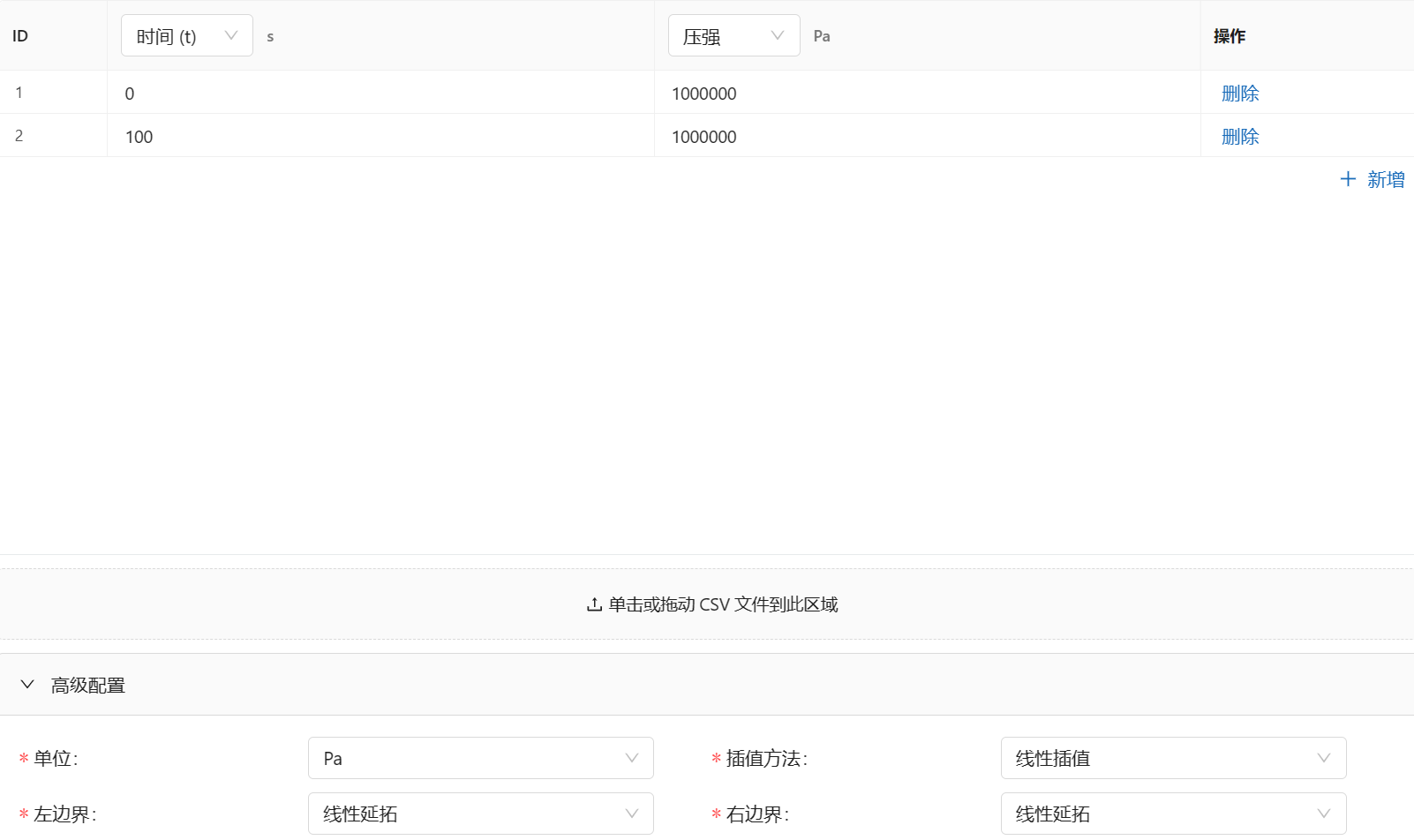
Task: Click ID cell of row 2
Action: click(x=53, y=136)
